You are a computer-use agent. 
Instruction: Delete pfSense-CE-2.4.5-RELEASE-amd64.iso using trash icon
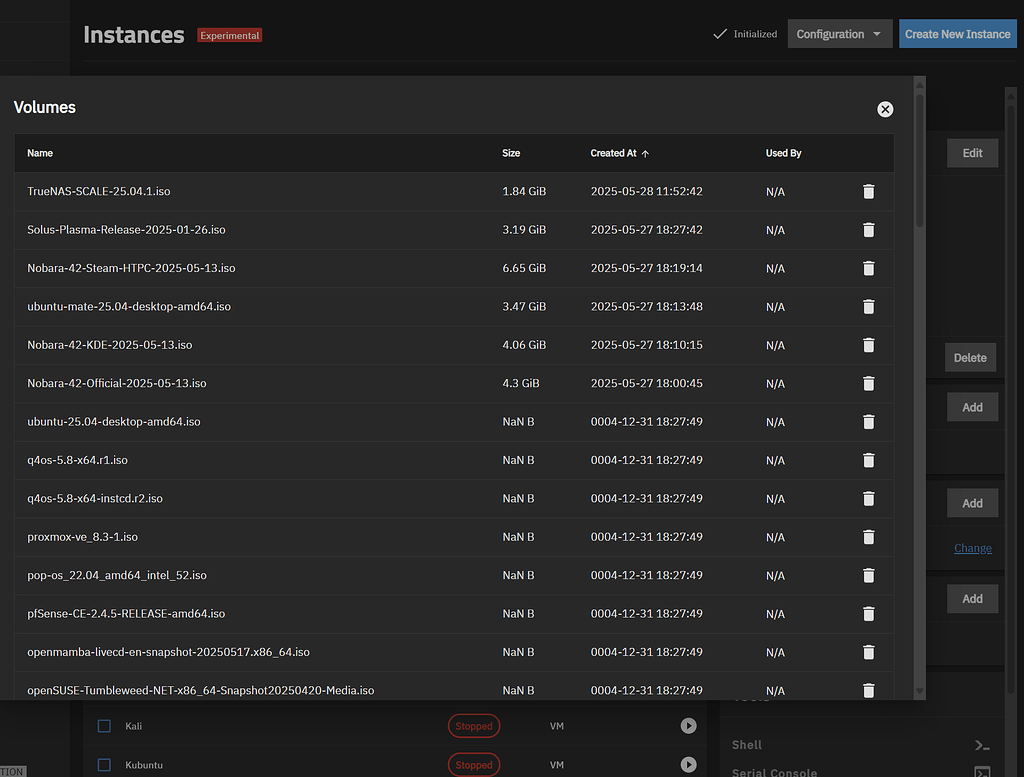(868, 613)
